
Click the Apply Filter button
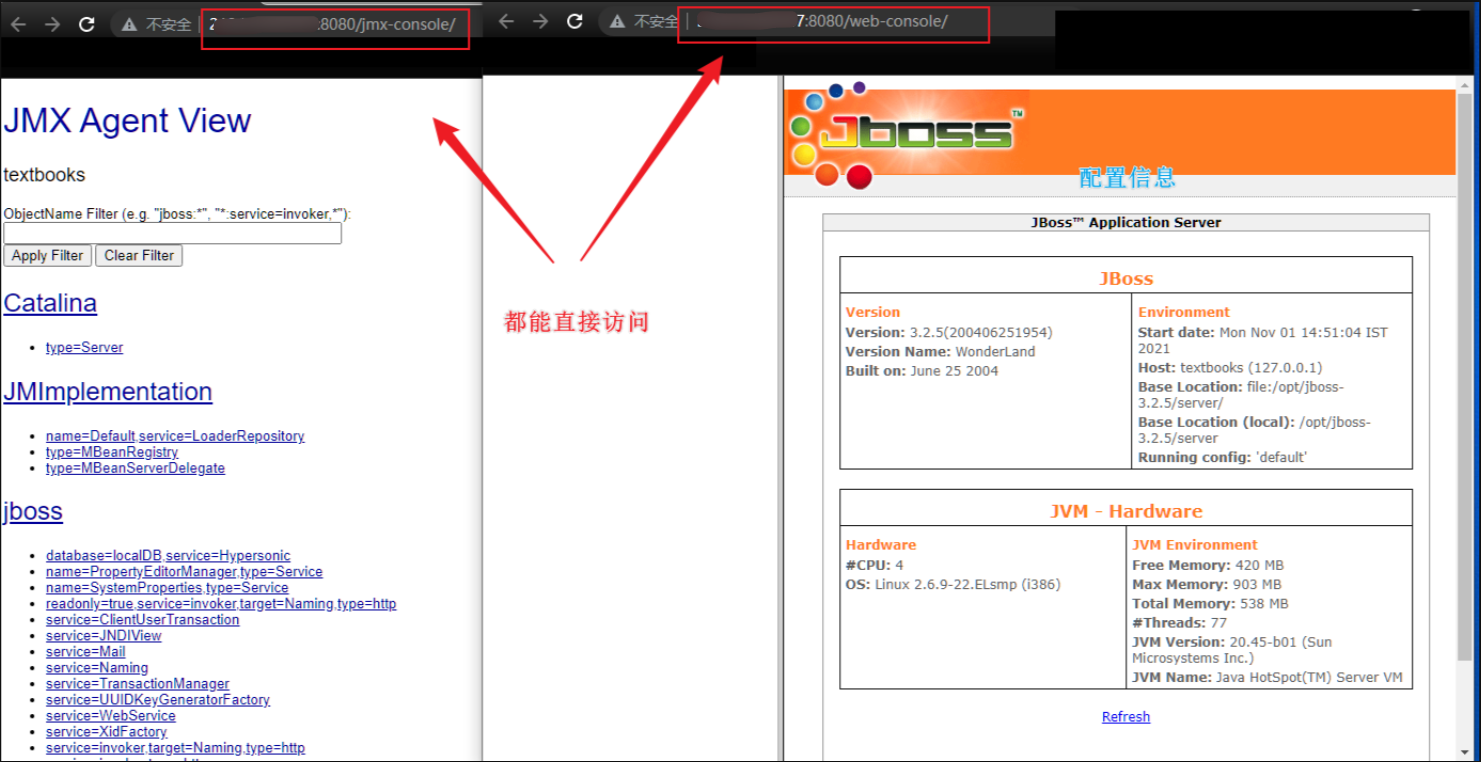coord(47,255)
